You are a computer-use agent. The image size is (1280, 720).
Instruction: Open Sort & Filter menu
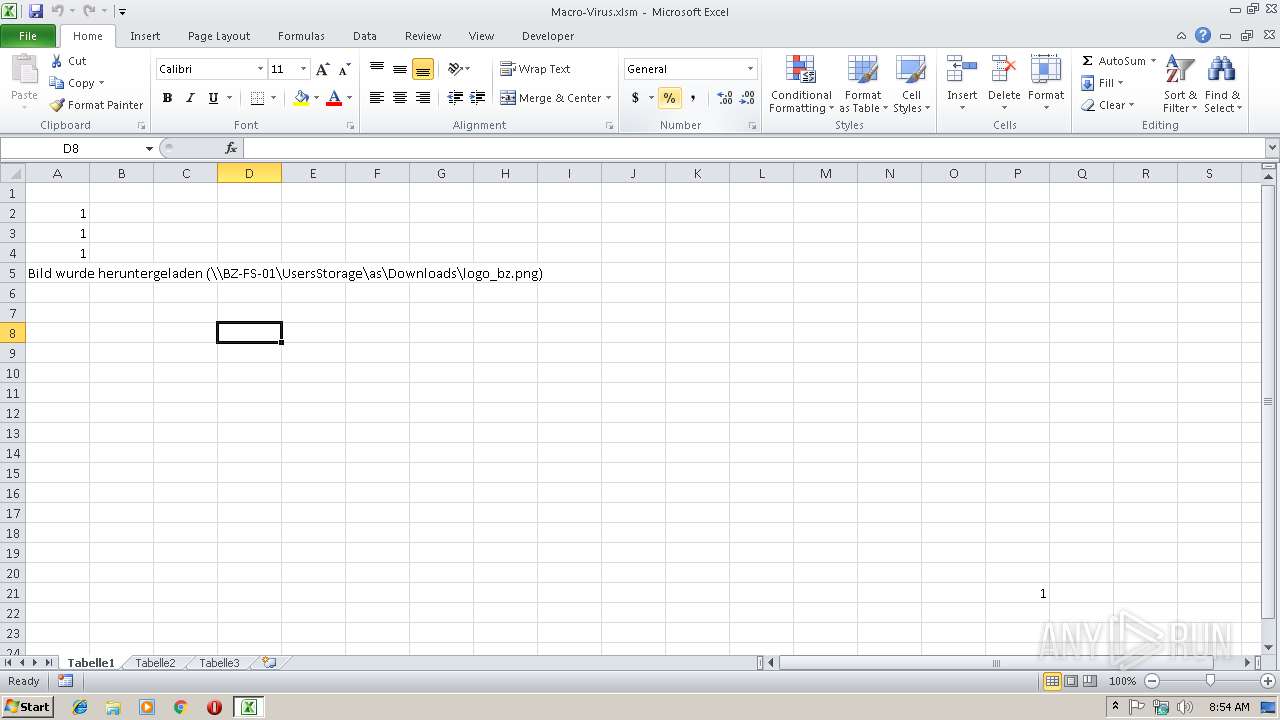[x=1180, y=85]
